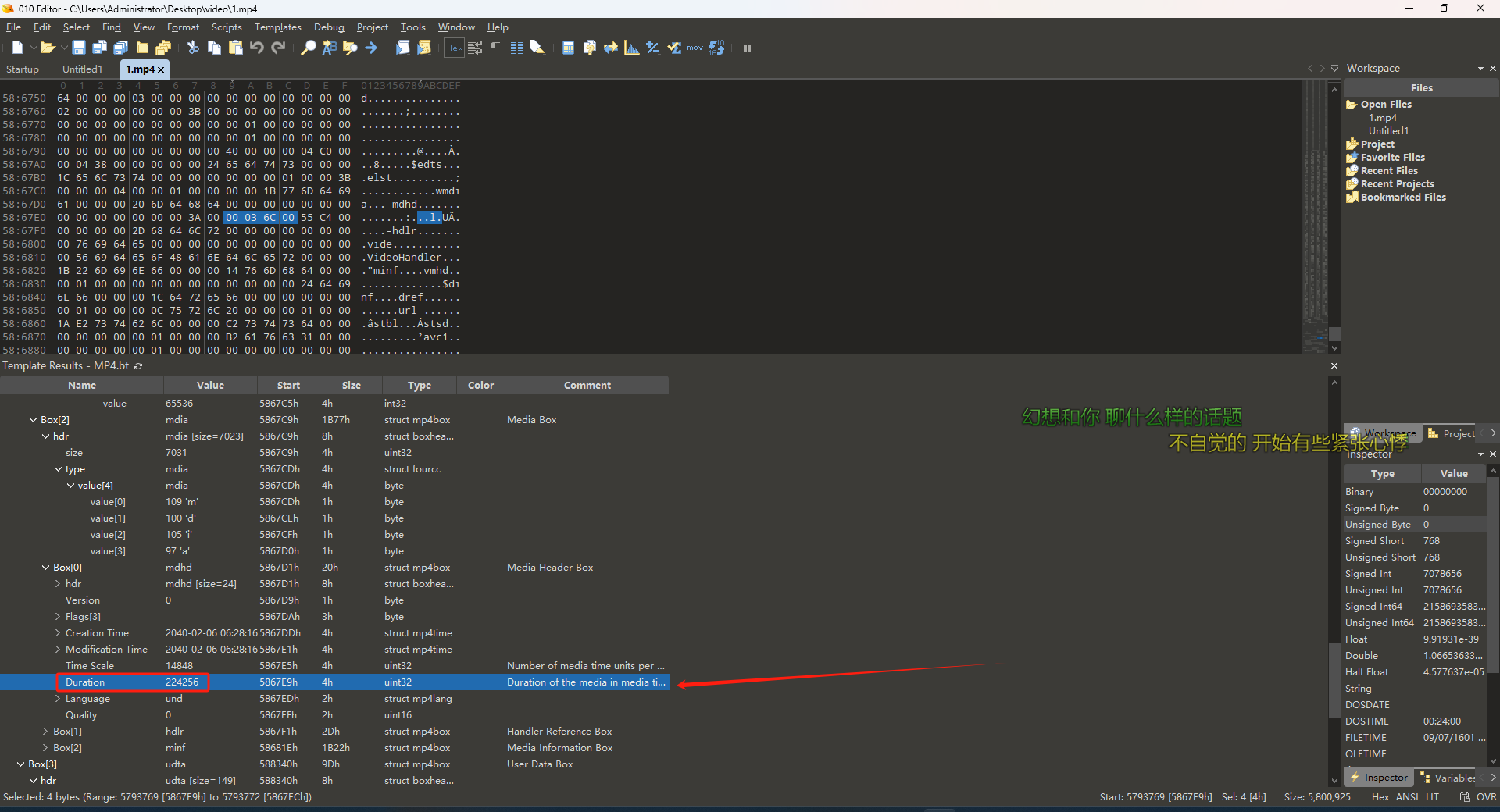
Task: Collapse the Box[0] mdhd node
Action: 45,568
